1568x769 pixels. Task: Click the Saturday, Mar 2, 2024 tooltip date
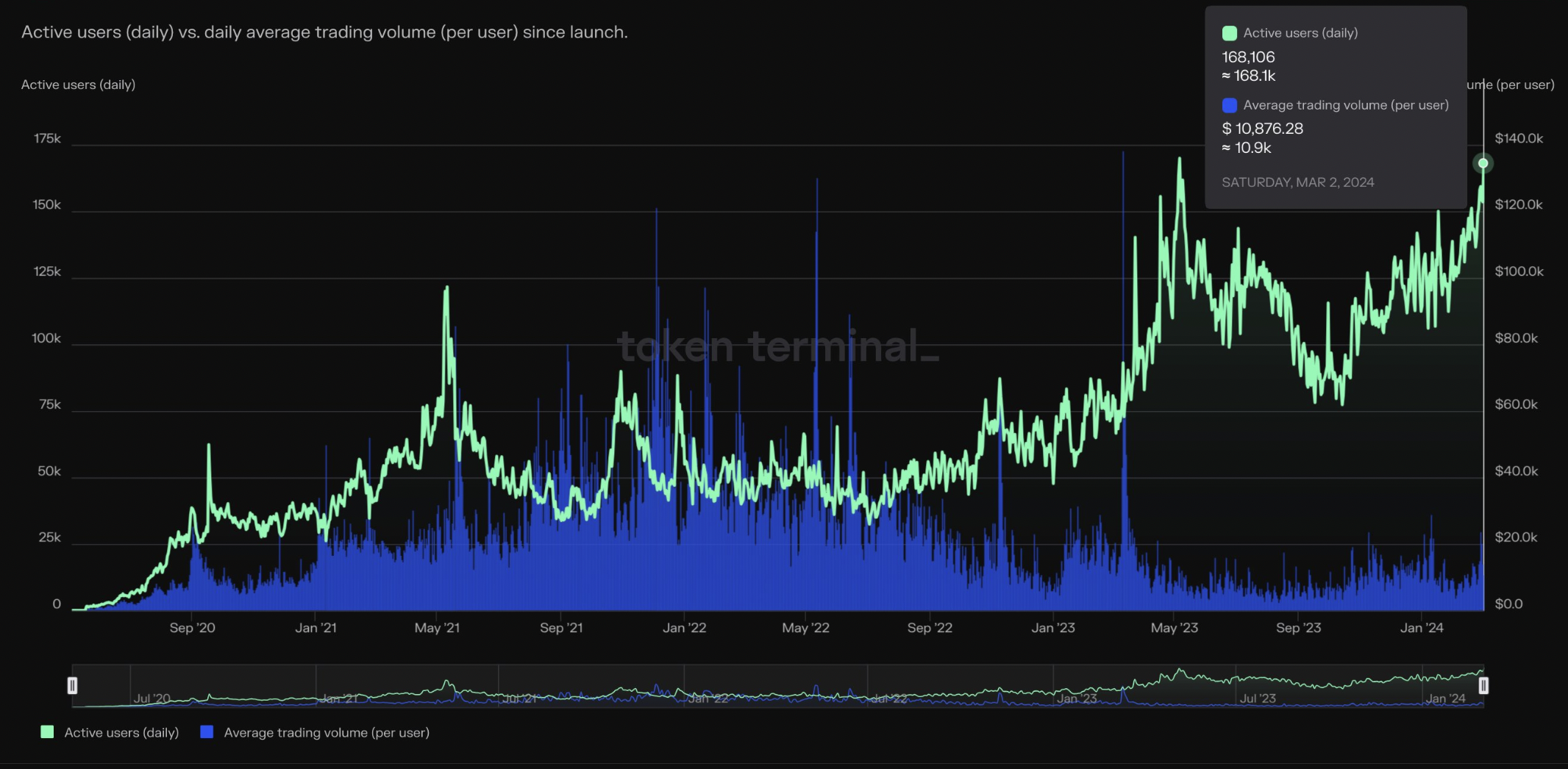click(x=1297, y=182)
